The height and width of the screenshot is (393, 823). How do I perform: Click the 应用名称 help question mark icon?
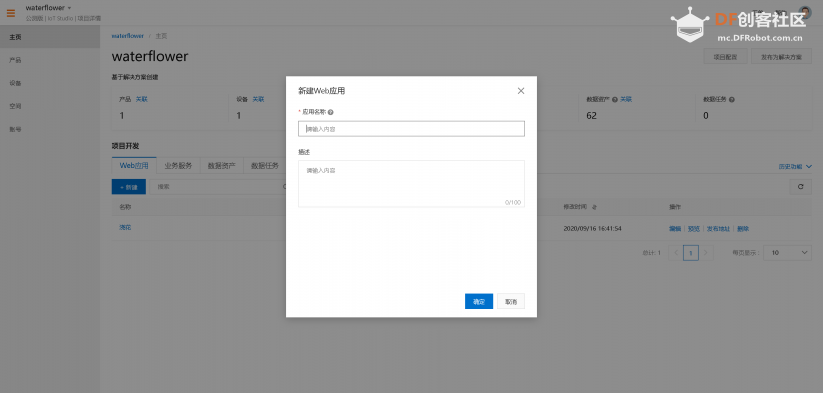click(331, 112)
